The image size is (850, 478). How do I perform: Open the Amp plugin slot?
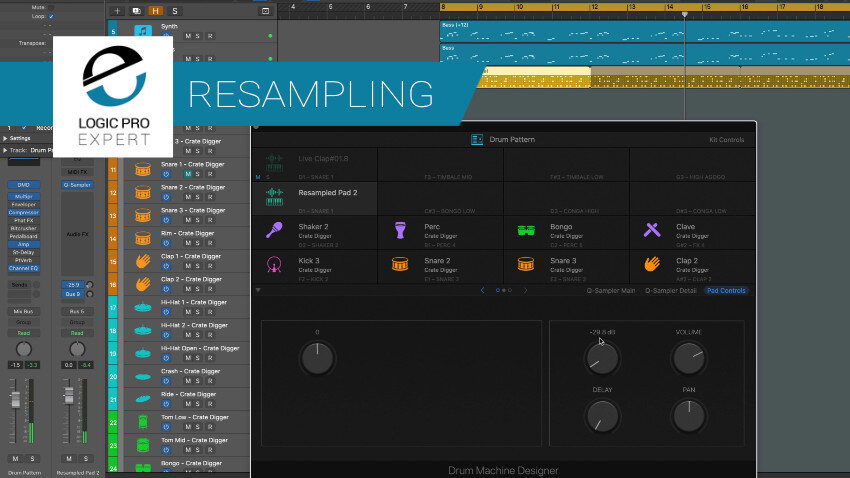[23, 244]
